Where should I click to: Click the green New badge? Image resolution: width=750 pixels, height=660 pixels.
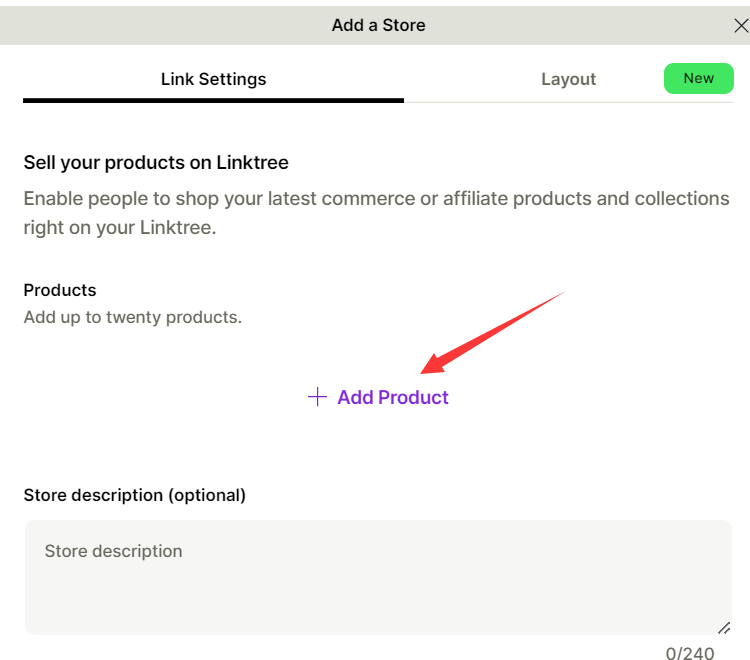pos(698,78)
